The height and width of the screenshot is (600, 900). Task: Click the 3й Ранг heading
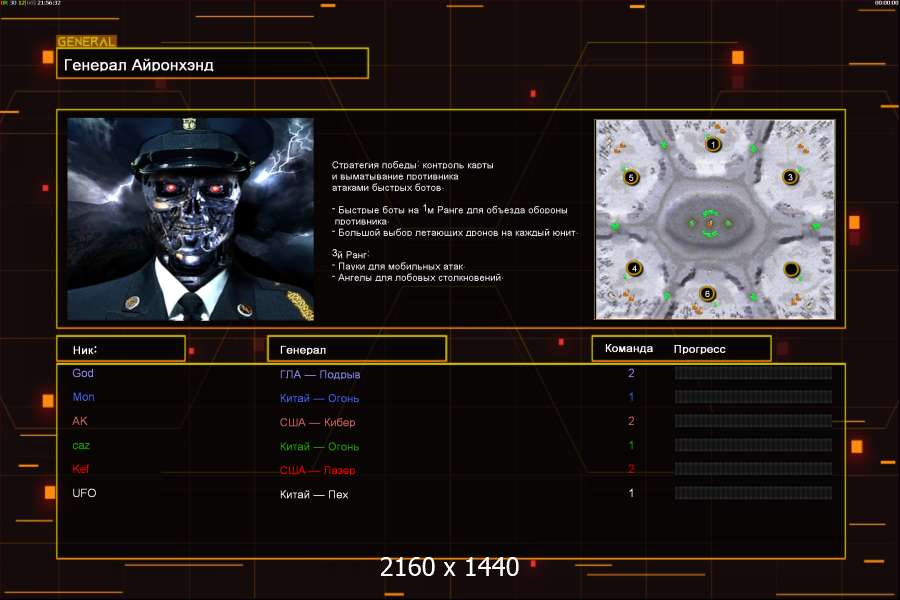pyautogui.click(x=350, y=254)
